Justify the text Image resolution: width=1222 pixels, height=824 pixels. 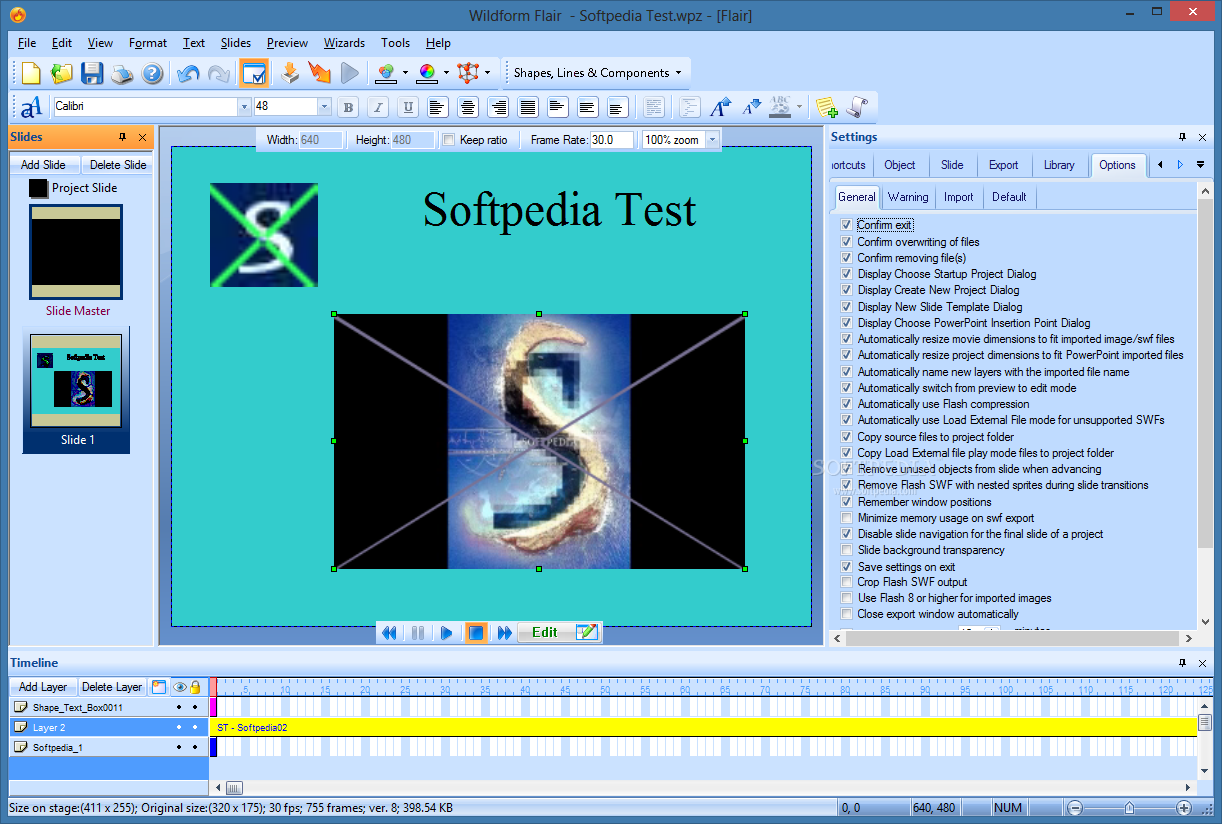[528, 107]
